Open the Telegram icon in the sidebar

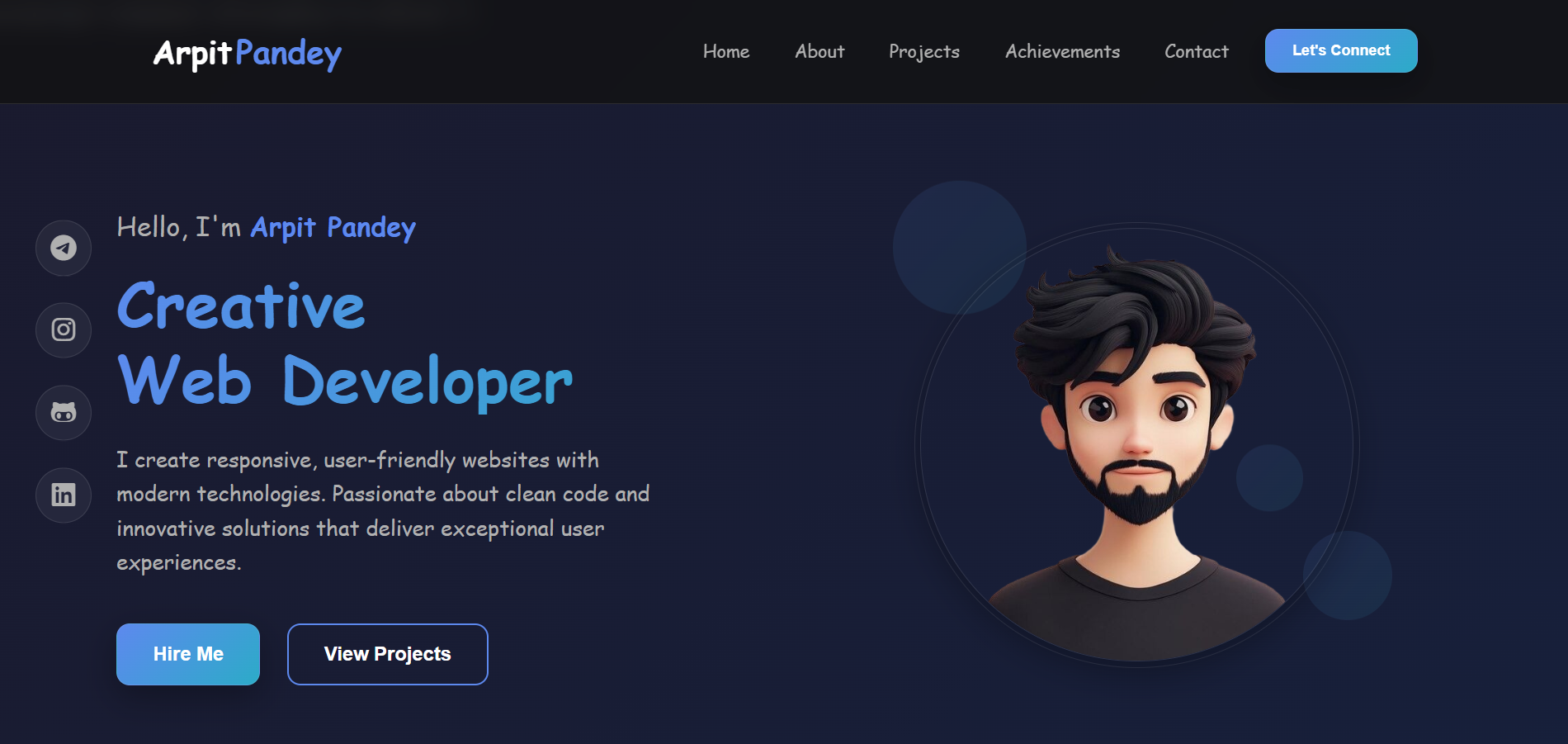[x=64, y=248]
